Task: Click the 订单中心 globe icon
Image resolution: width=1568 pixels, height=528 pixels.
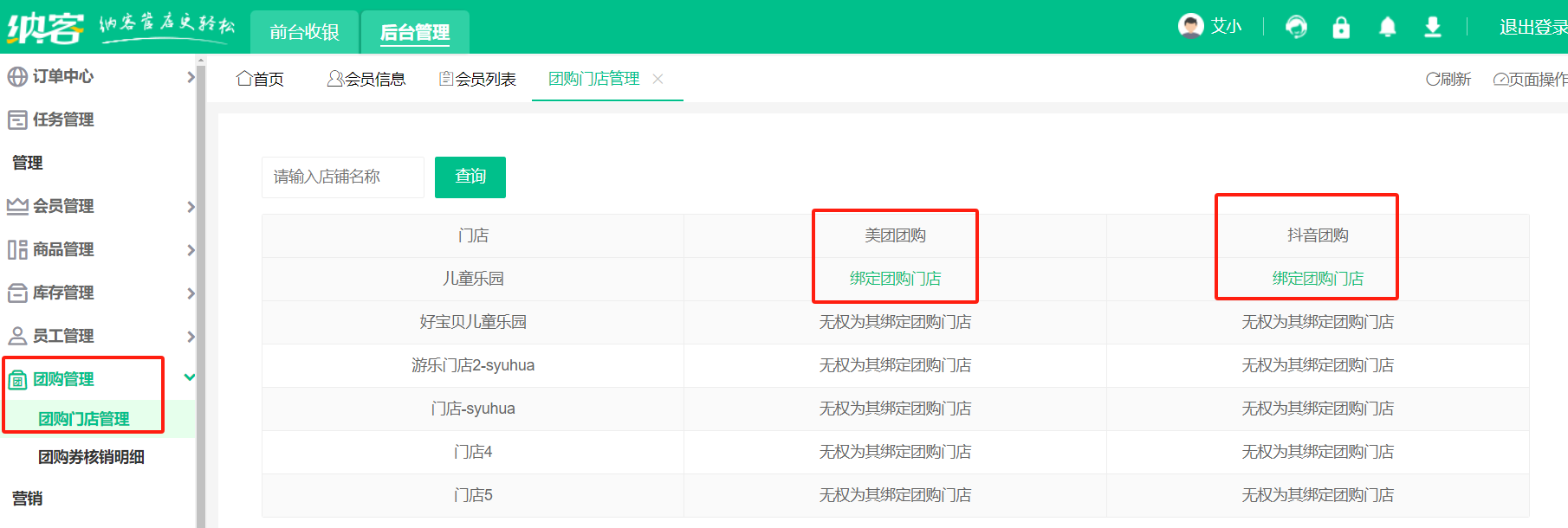Action: pyautogui.click(x=17, y=77)
